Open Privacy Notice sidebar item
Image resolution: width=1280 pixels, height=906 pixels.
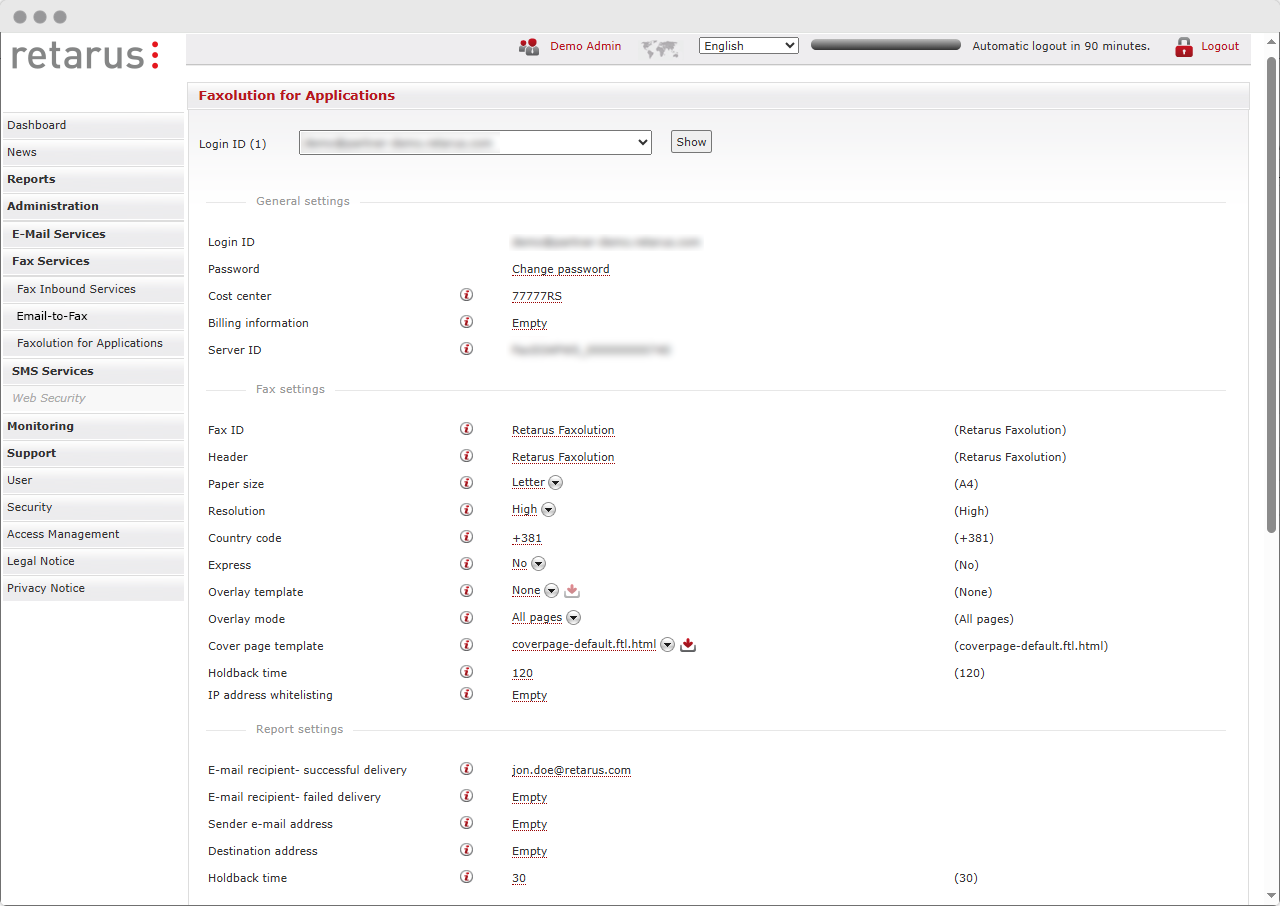[93, 588]
